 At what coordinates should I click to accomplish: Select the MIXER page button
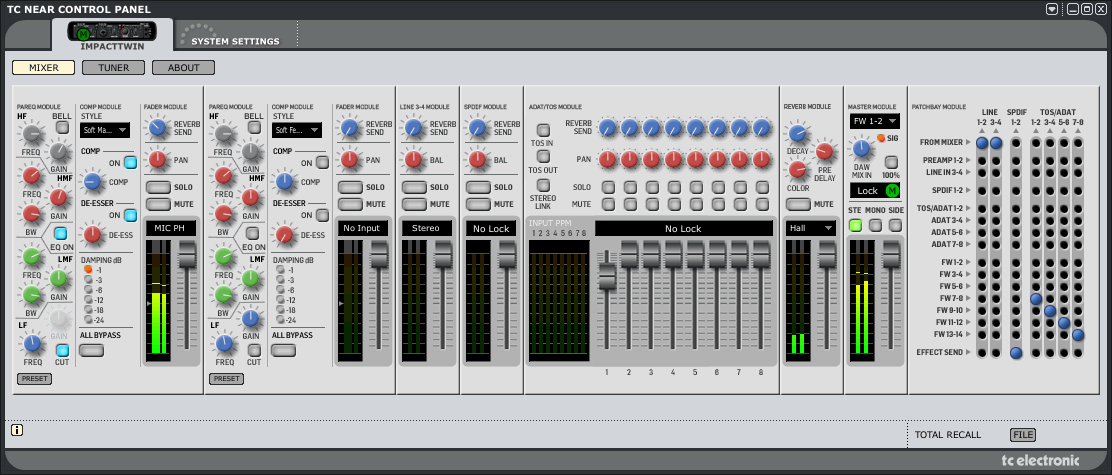[x=44, y=68]
